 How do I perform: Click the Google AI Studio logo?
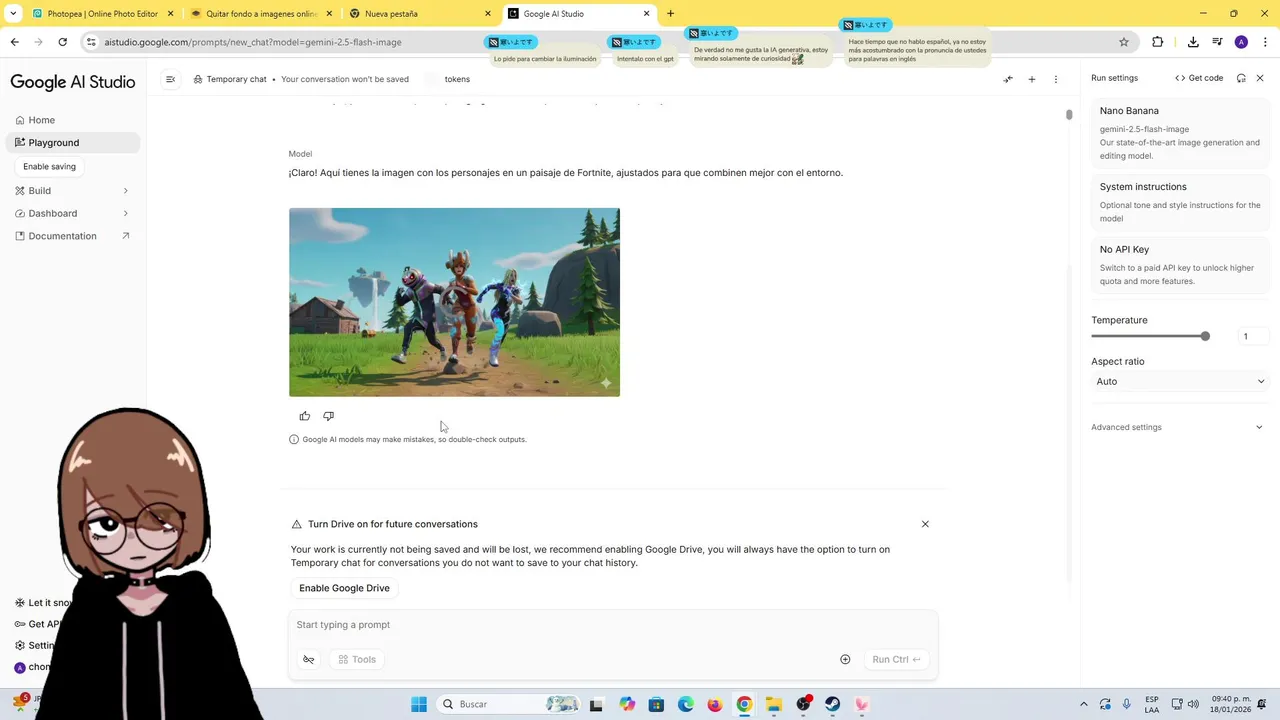tap(73, 82)
